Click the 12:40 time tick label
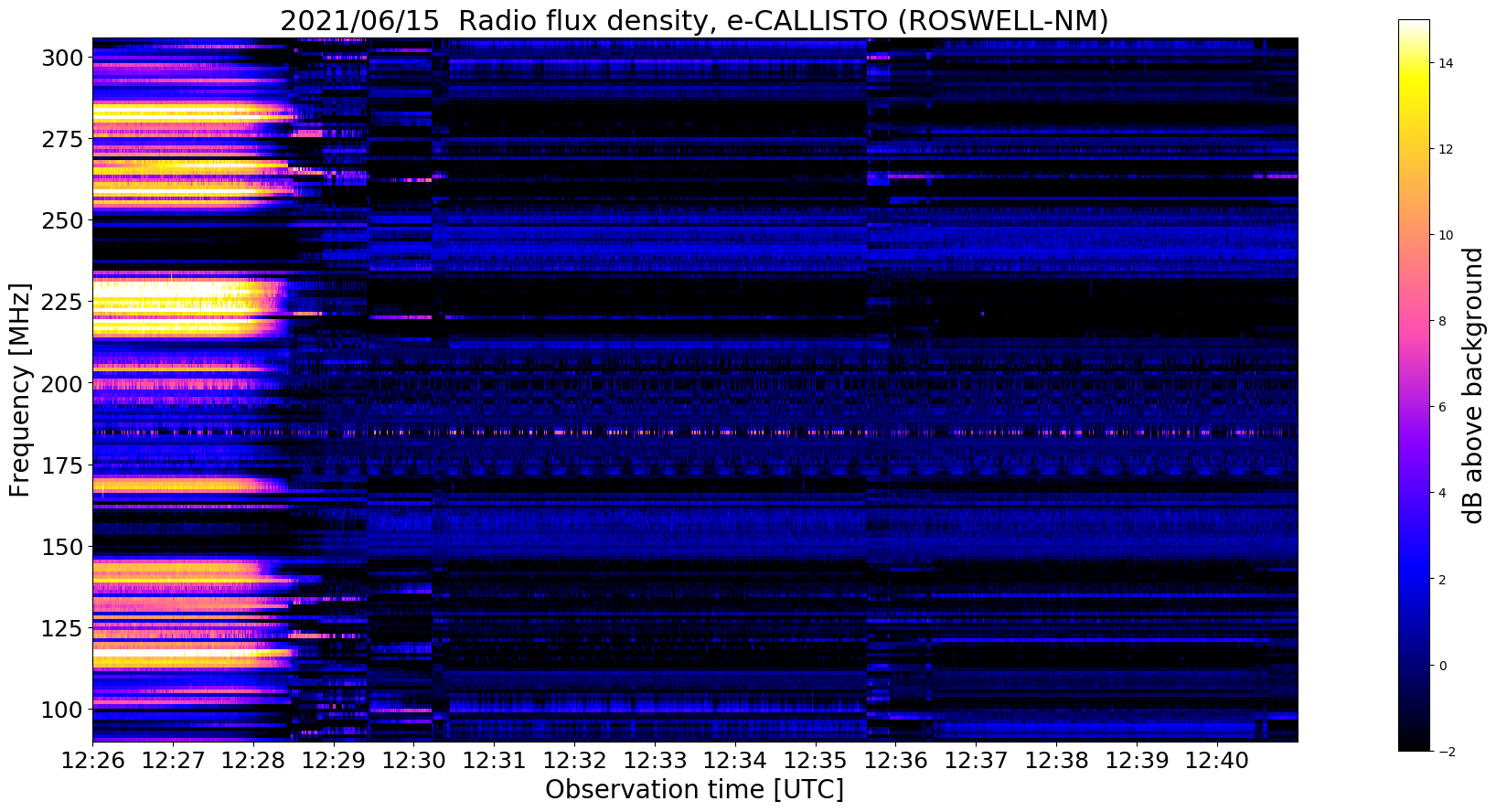The height and width of the screenshot is (812, 1496). point(1217,760)
